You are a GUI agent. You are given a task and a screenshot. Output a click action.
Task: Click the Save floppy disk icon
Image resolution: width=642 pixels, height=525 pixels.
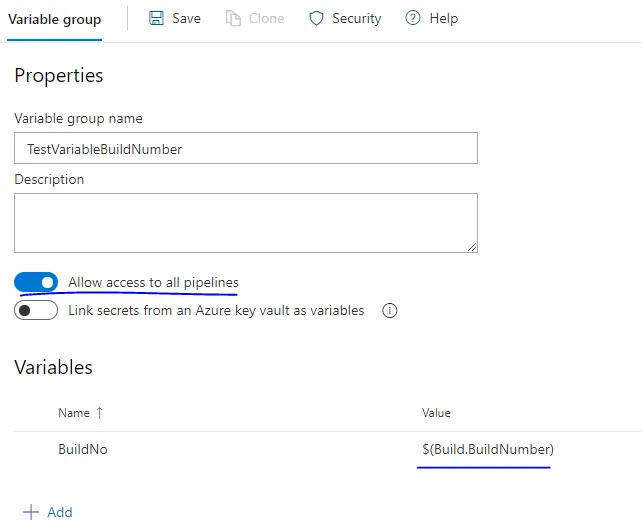point(157,18)
